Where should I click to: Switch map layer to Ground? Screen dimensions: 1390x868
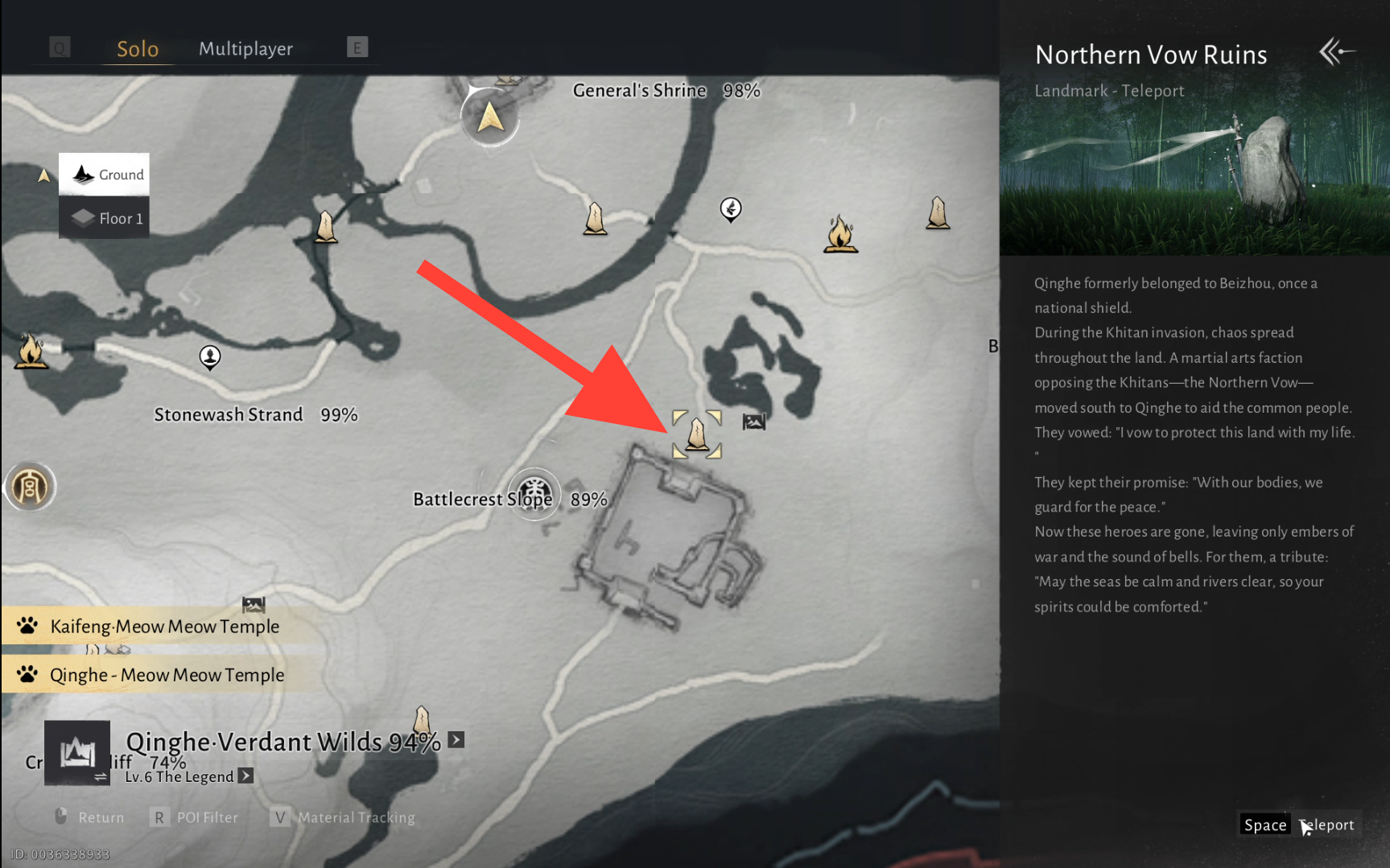pos(105,175)
